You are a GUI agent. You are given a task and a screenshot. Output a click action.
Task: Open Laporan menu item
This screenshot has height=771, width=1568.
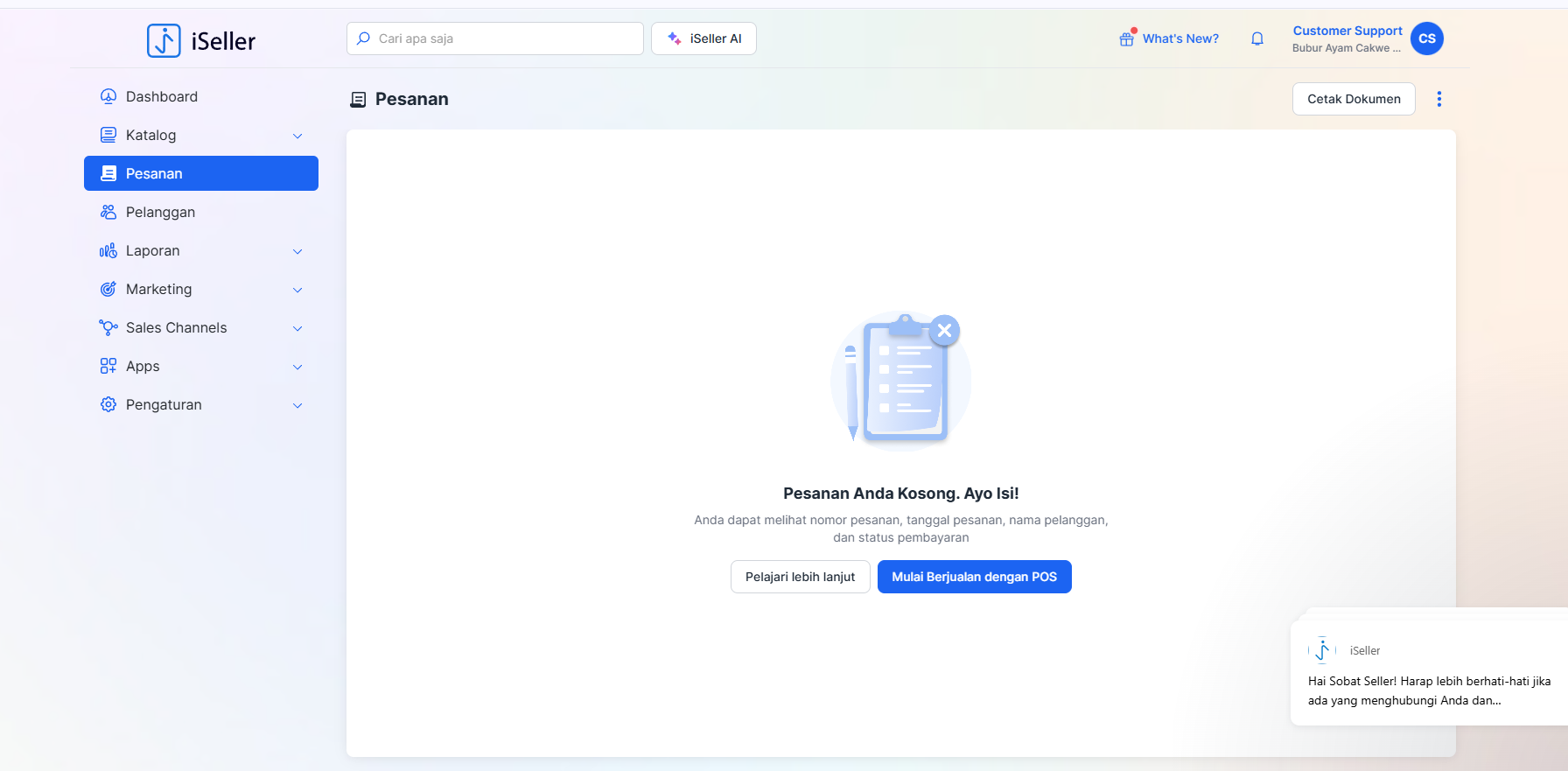201,250
